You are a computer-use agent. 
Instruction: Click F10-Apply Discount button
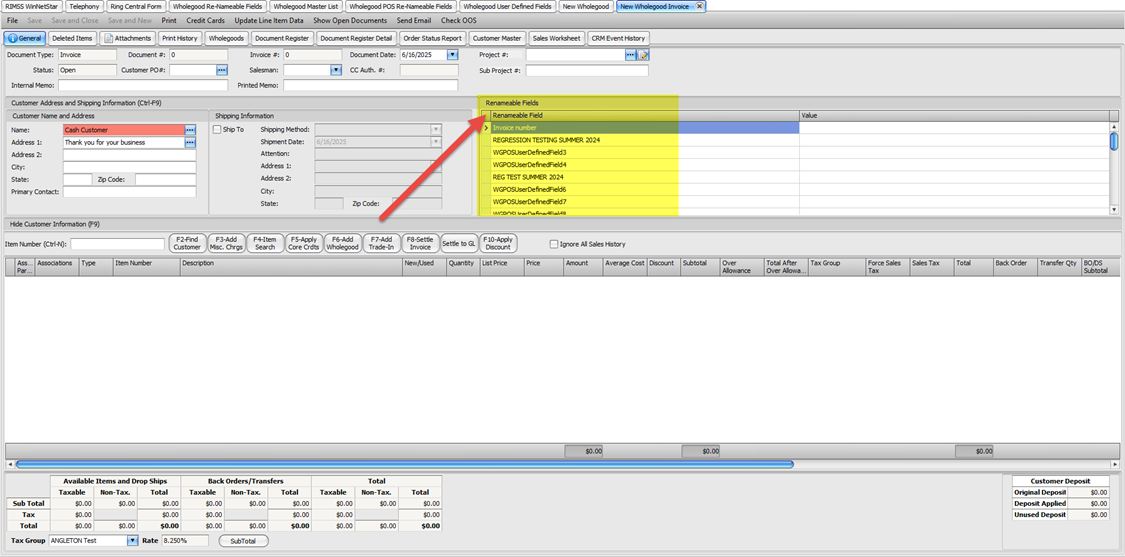tap(498, 243)
